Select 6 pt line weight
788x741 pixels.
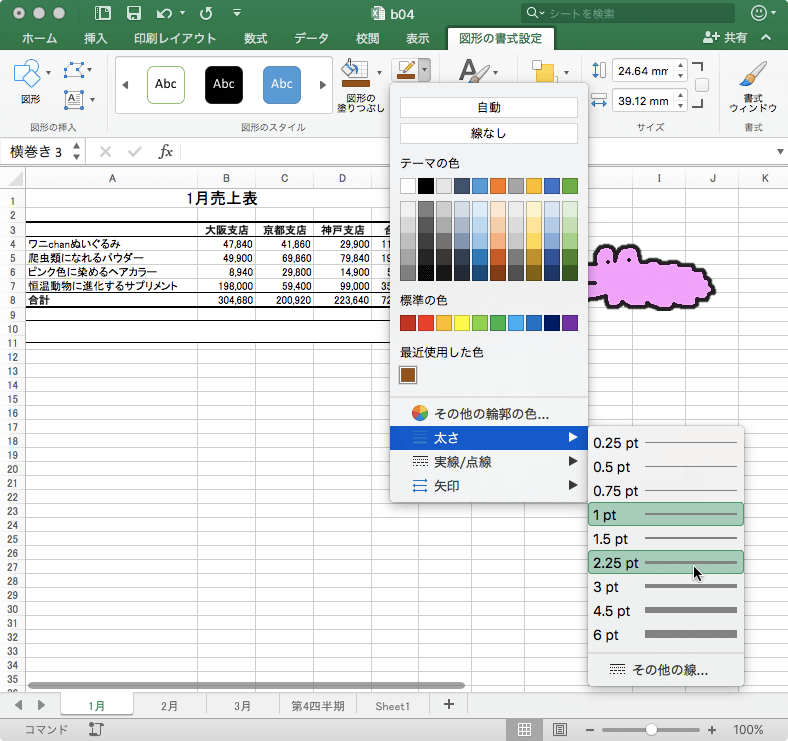tap(666, 635)
